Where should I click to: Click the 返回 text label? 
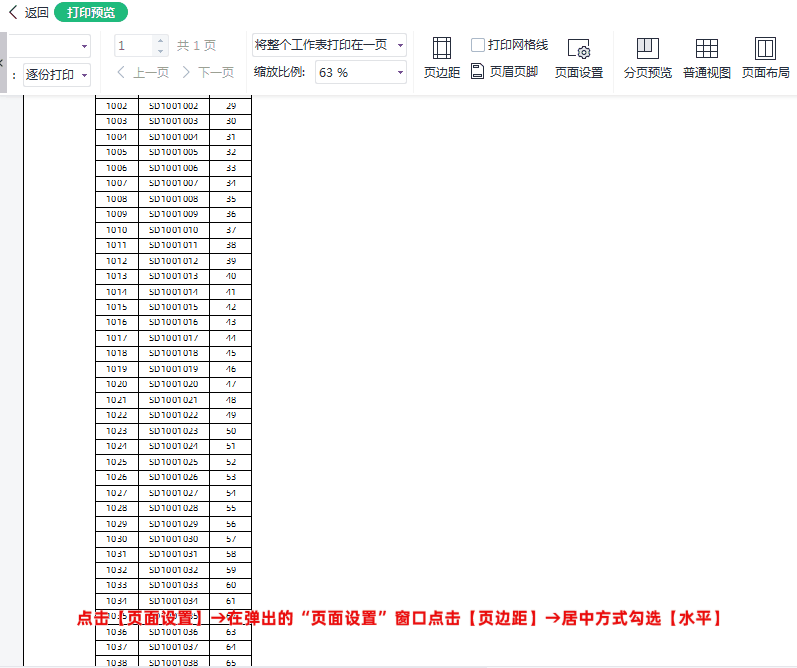click(37, 13)
